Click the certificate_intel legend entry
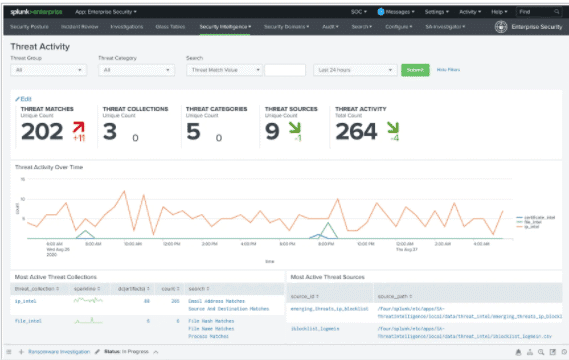 [x=536, y=217]
